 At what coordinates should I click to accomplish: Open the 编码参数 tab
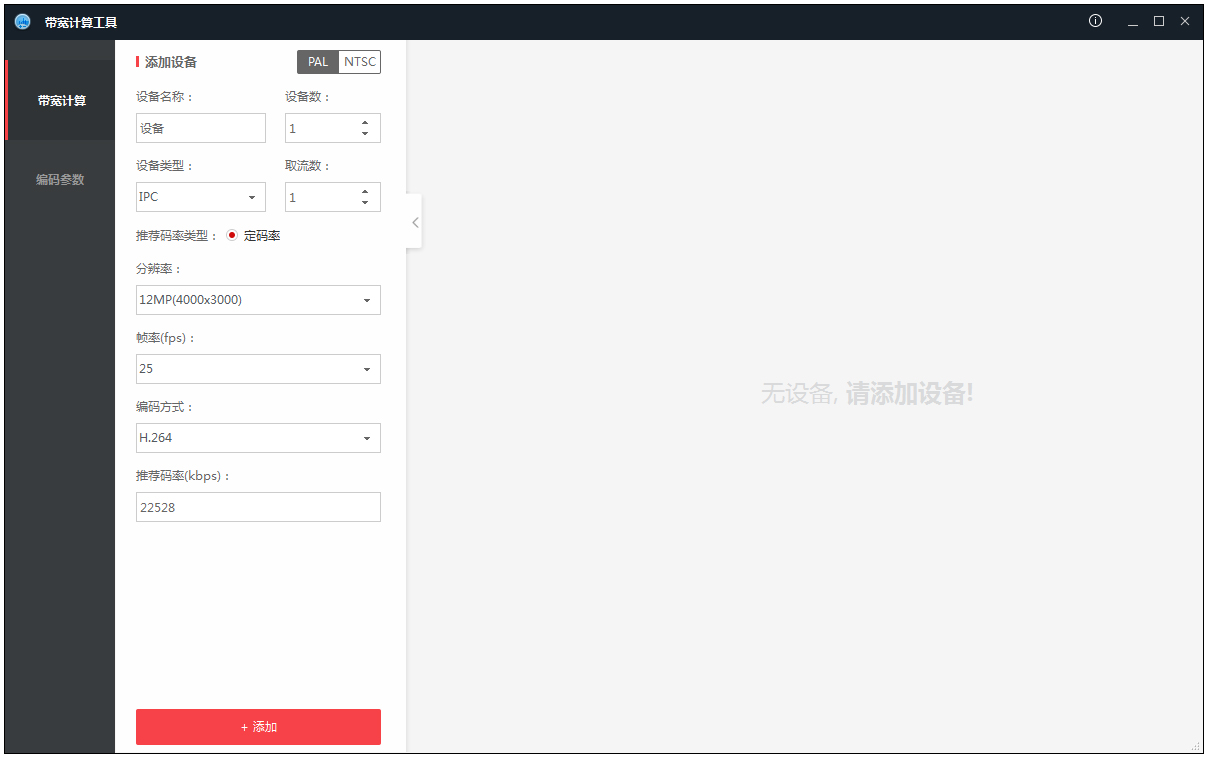(x=60, y=180)
